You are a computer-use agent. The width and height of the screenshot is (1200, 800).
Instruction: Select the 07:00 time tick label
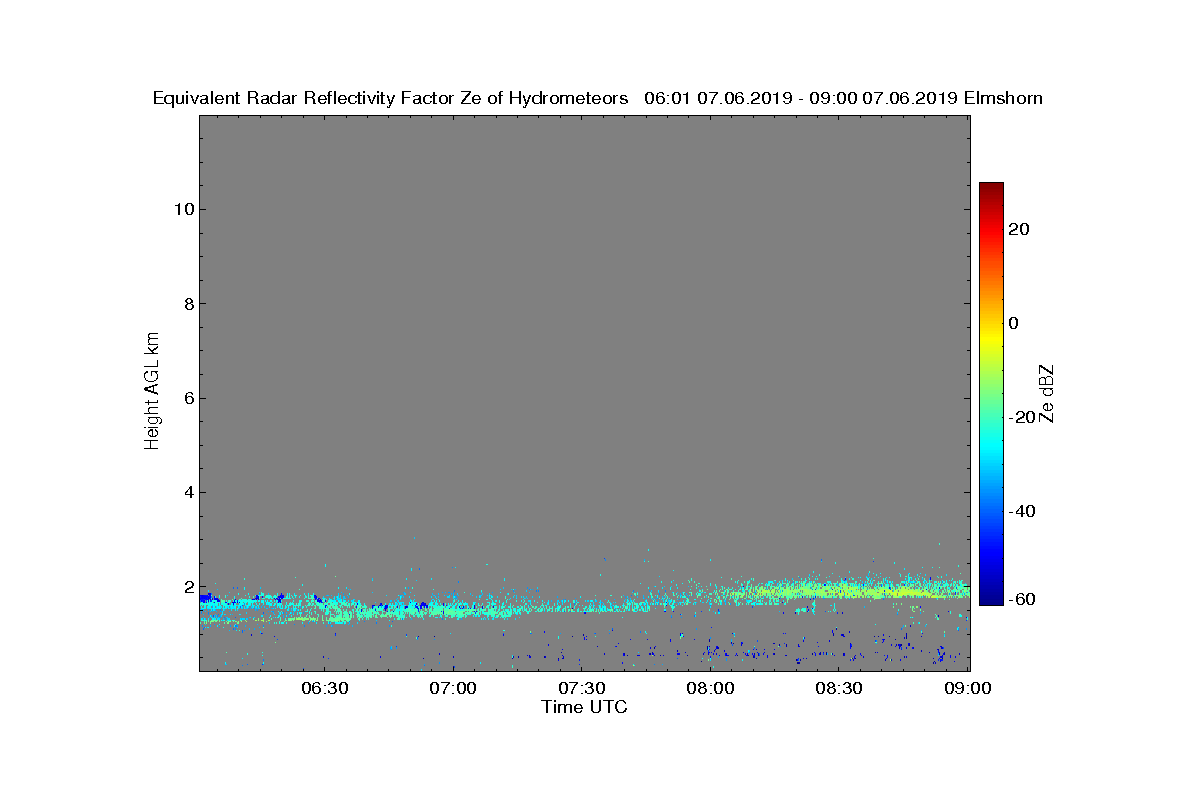[x=453, y=689]
